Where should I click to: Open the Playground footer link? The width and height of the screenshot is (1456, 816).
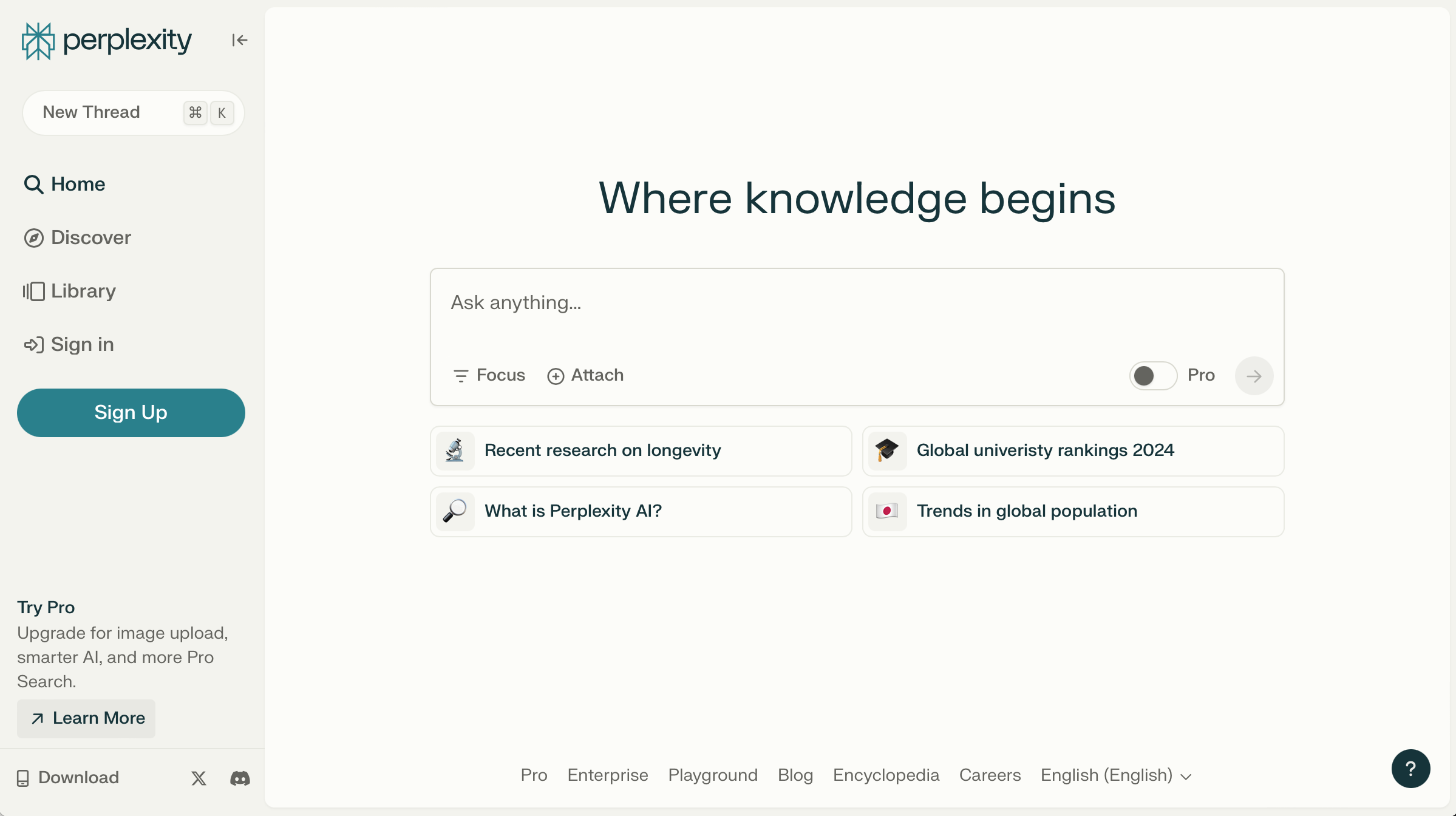click(x=713, y=775)
